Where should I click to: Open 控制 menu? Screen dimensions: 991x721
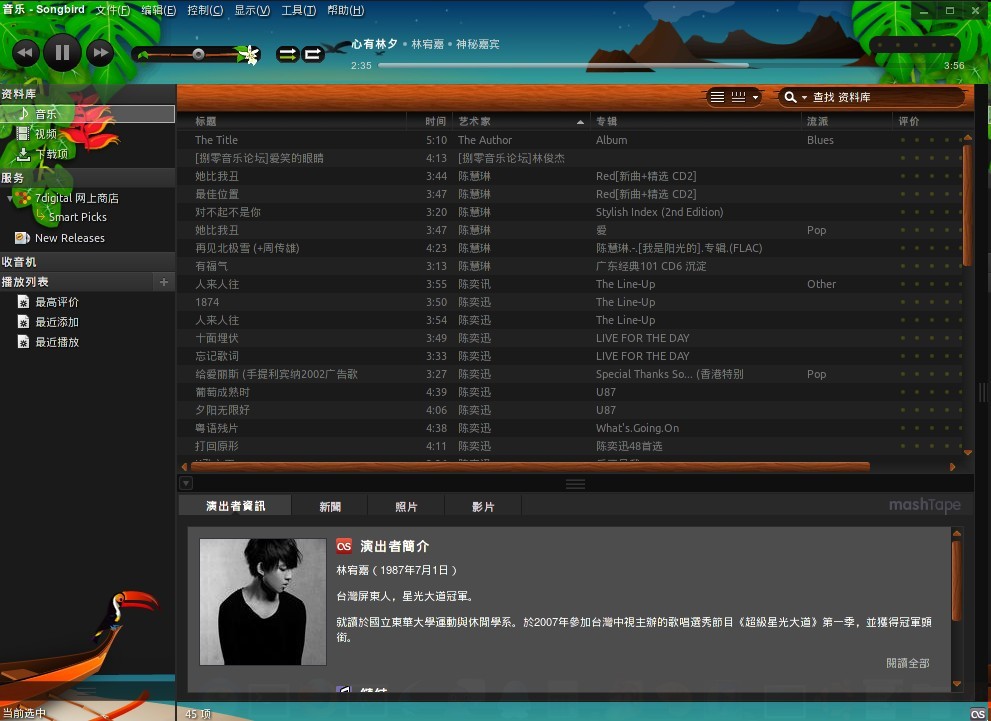pyautogui.click(x=205, y=10)
